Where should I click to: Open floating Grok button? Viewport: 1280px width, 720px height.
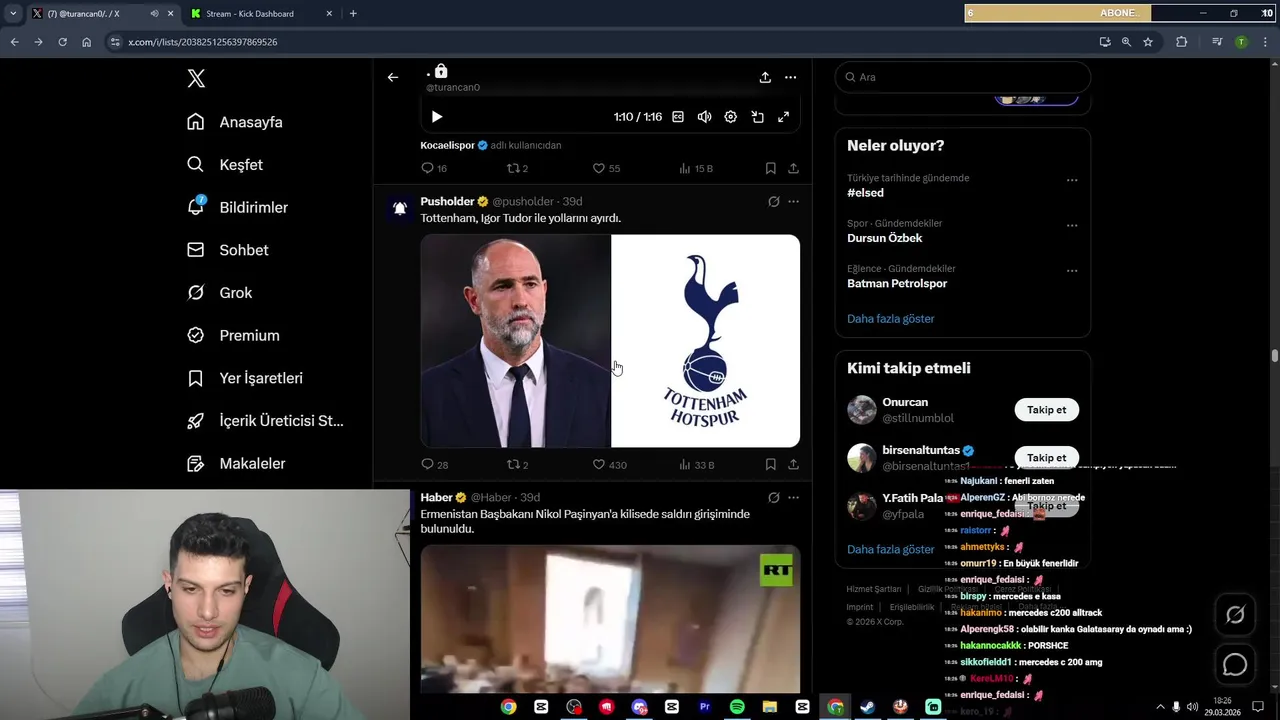(1235, 615)
